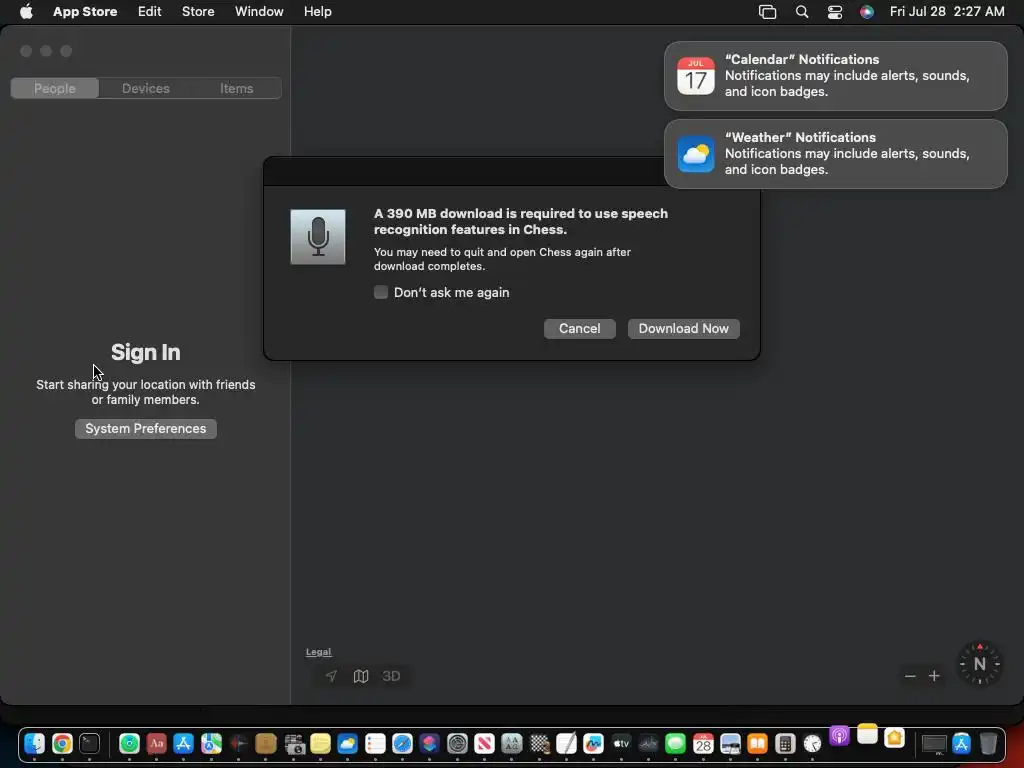Open News from the Dock

pyautogui.click(x=484, y=743)
